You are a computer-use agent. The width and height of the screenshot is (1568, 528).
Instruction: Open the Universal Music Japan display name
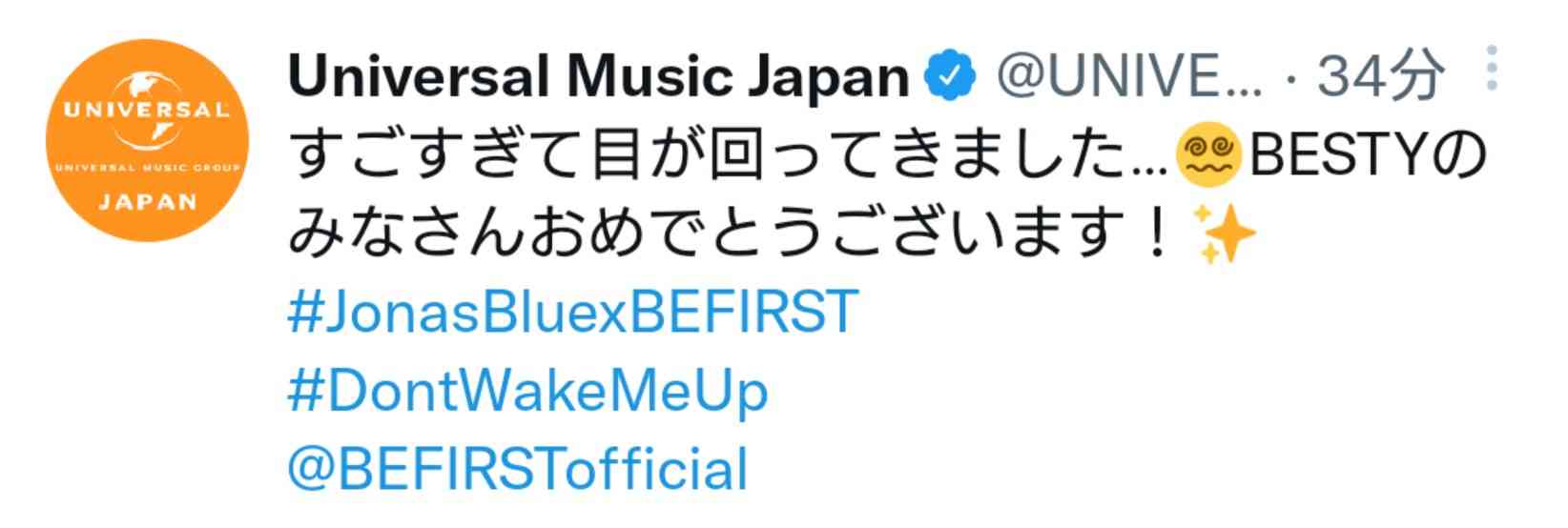tap(599, 76)
